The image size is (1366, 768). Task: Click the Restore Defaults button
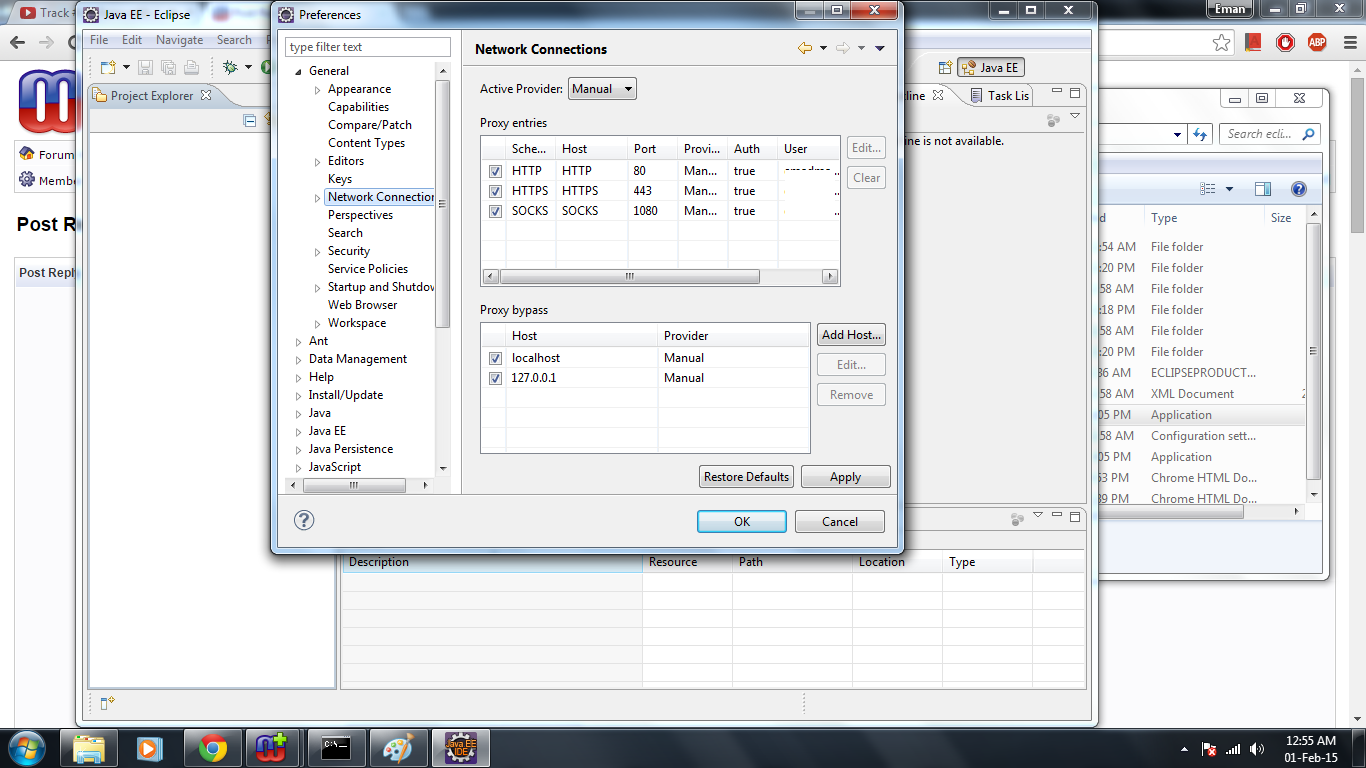[x=746, y=477]
